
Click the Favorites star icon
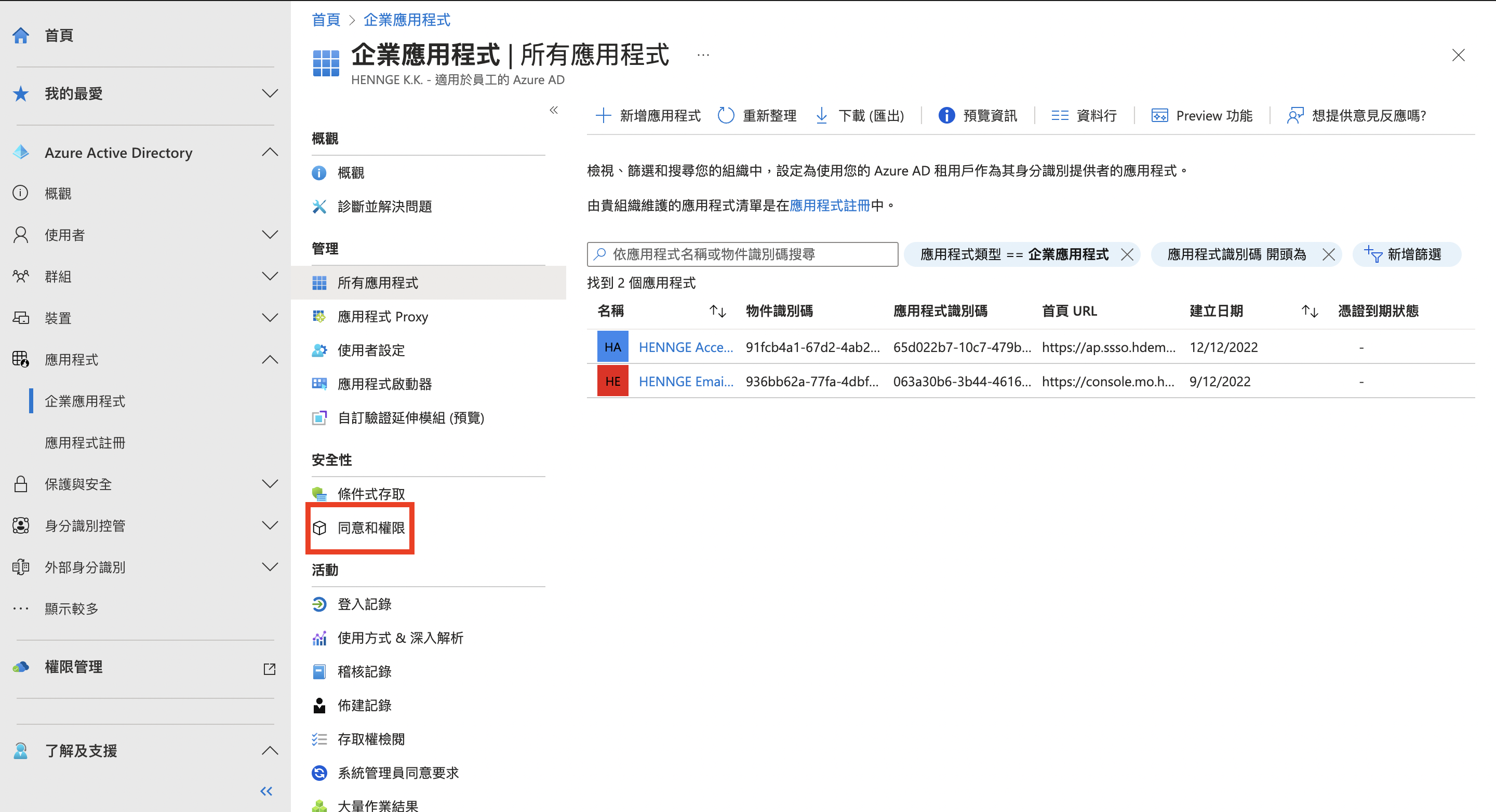21,93
